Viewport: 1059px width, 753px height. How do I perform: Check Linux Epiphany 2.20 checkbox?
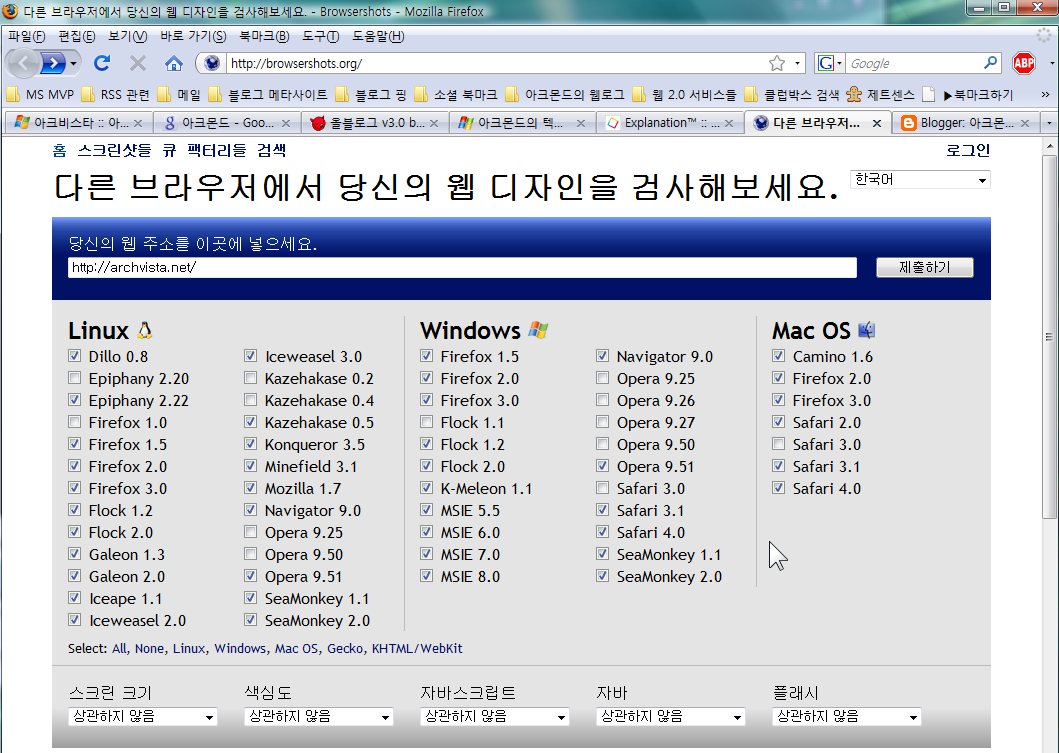click(x=74, y=378)
